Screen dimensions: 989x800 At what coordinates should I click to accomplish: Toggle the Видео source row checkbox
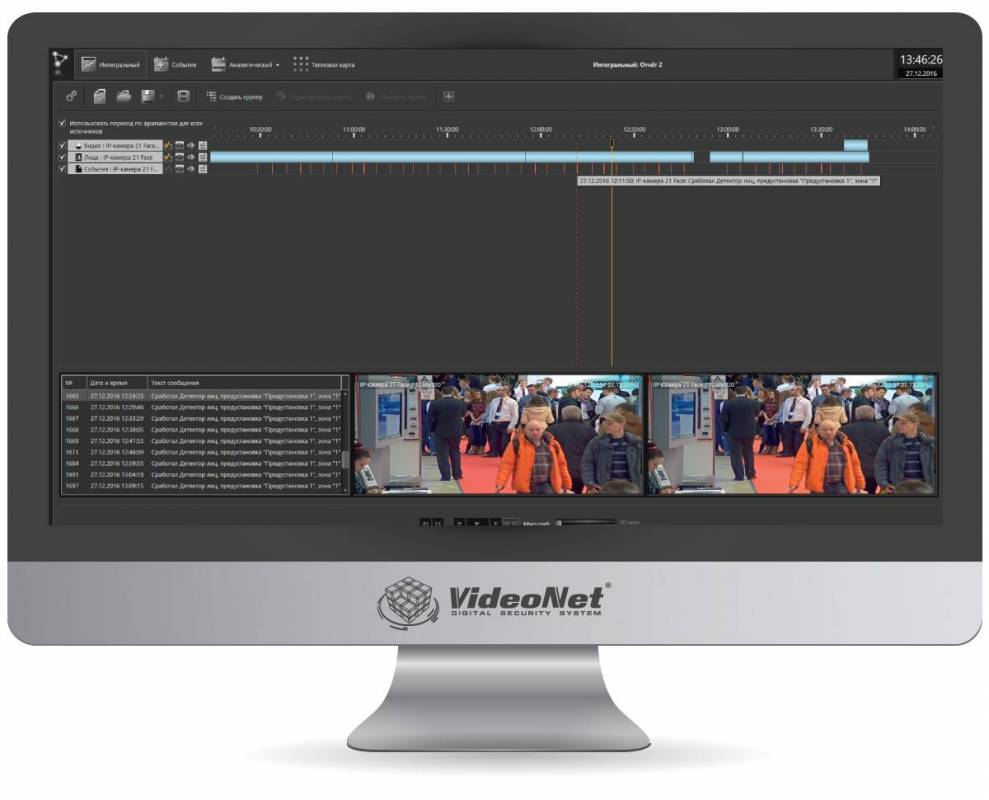[x=62, y=145]
